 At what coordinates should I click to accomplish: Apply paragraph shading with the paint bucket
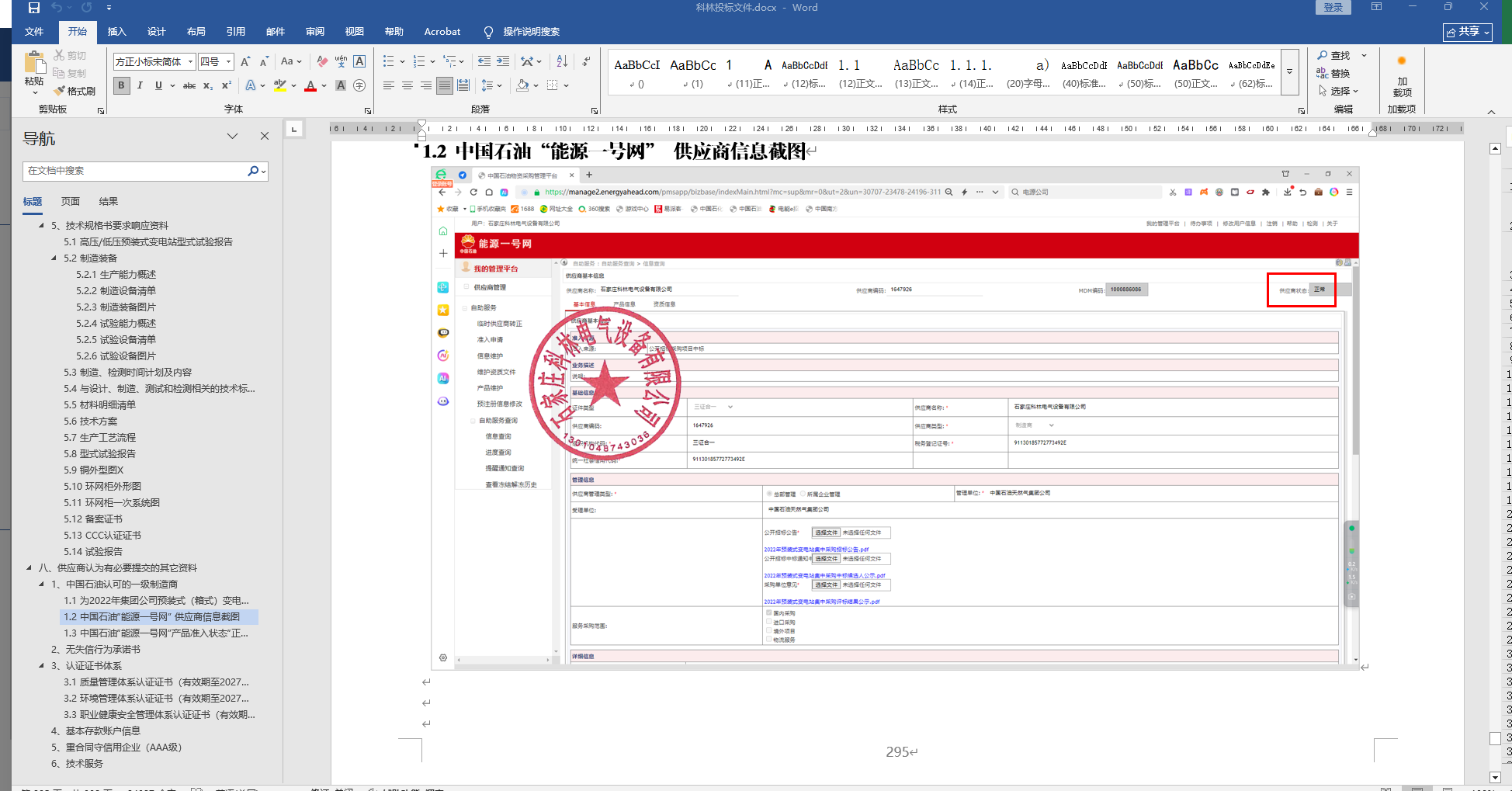[523, 85]
